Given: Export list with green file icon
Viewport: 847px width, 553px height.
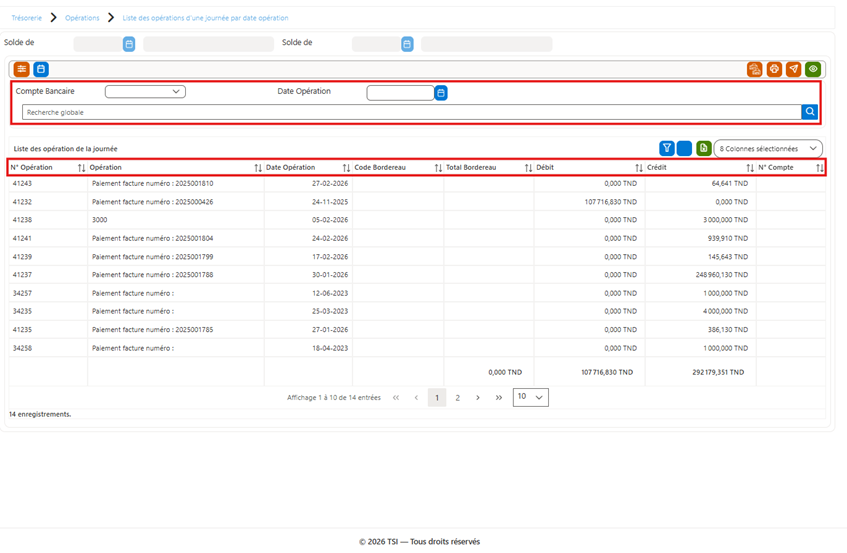Looking at the screenshot, I should click(x=703, y=148).
